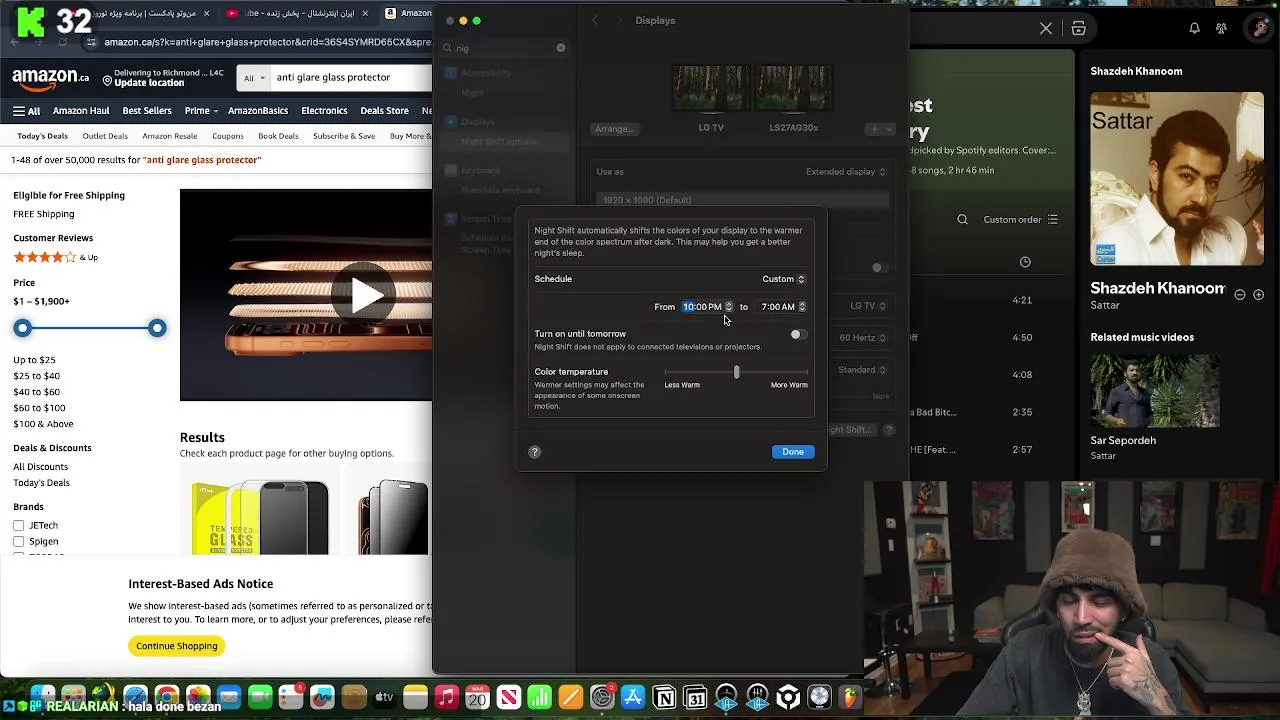This screenshot has width=1280, height=720.
Task: Open the All Discounts filter link
Action: (x=40, y=467)
